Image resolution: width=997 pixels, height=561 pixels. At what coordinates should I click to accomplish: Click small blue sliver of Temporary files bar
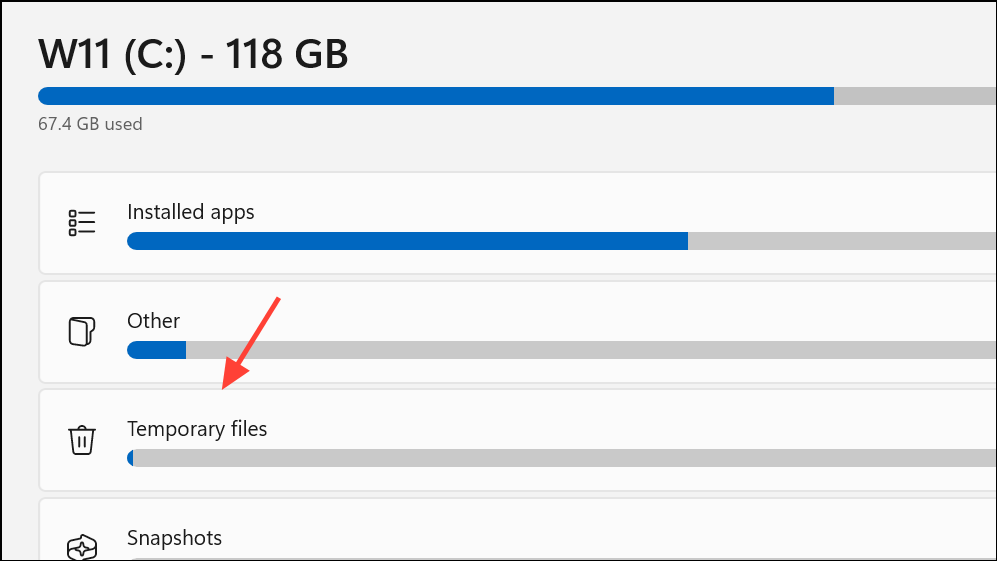click(x=130, y=458)
